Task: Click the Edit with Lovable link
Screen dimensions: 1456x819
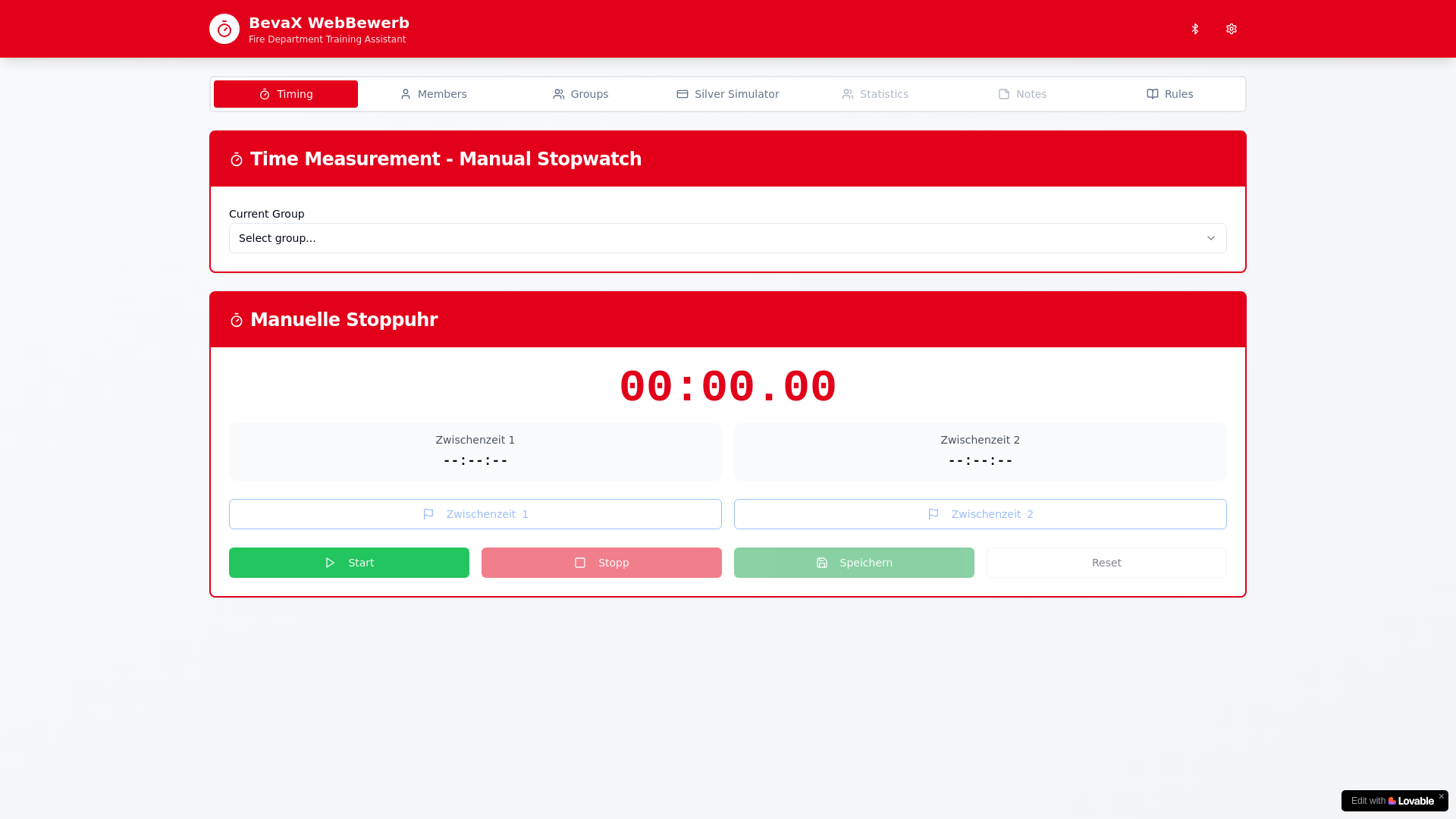Action: pyautogui.click(x=1392, y=801)
